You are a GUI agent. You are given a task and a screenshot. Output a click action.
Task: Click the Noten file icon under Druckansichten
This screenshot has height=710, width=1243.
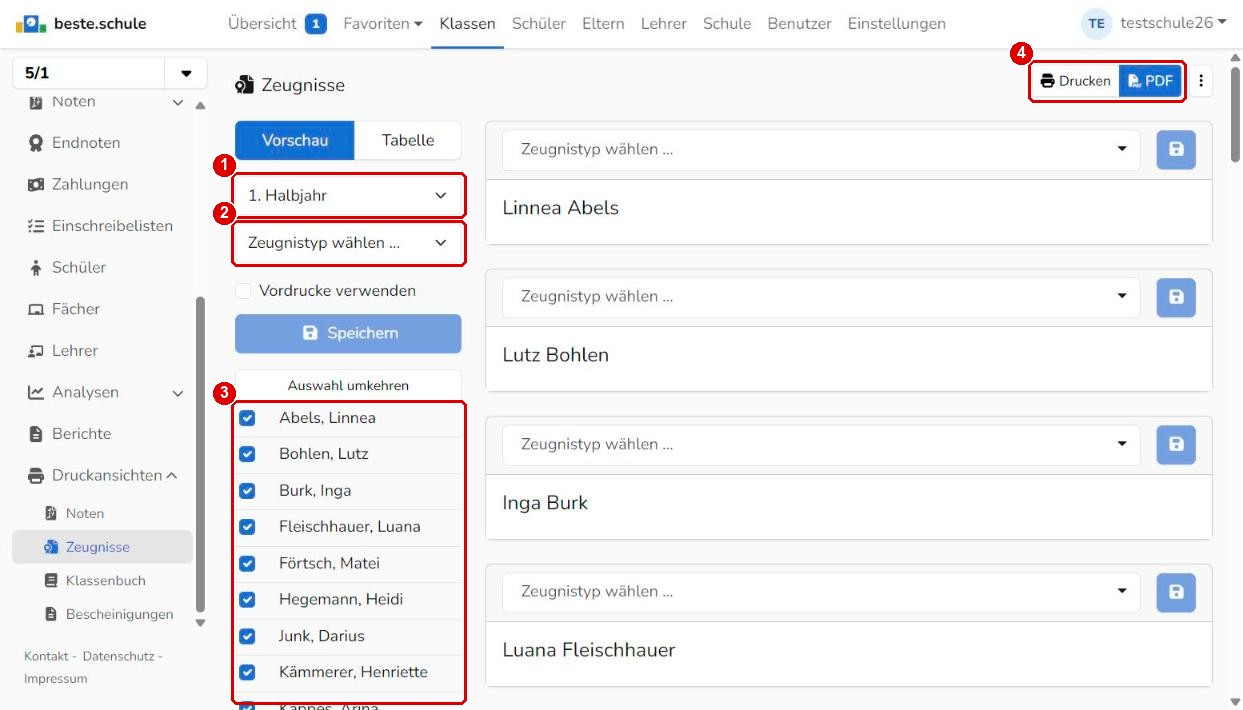[52, 513]
